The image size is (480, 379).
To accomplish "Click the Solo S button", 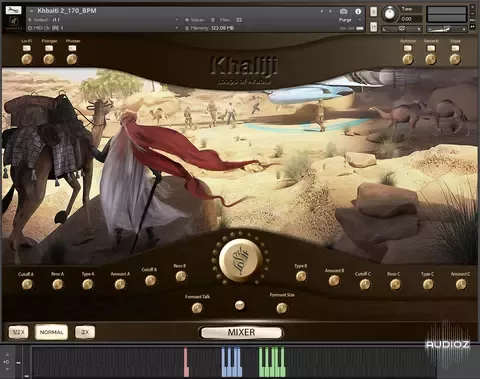I will (x=374, y=11).
